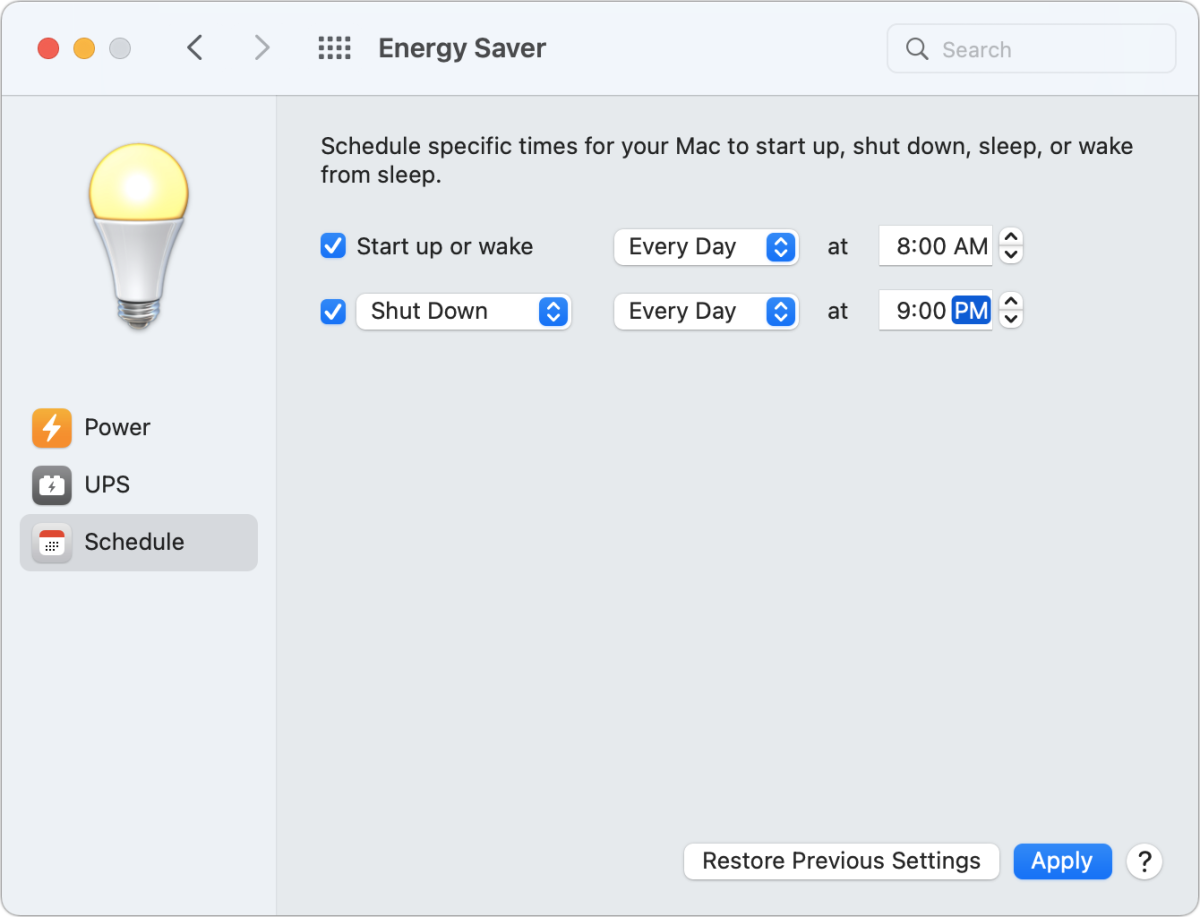Click the search magnifying glass icon
The width and height of the screenshot is (1200, 917).
point(916,48)
